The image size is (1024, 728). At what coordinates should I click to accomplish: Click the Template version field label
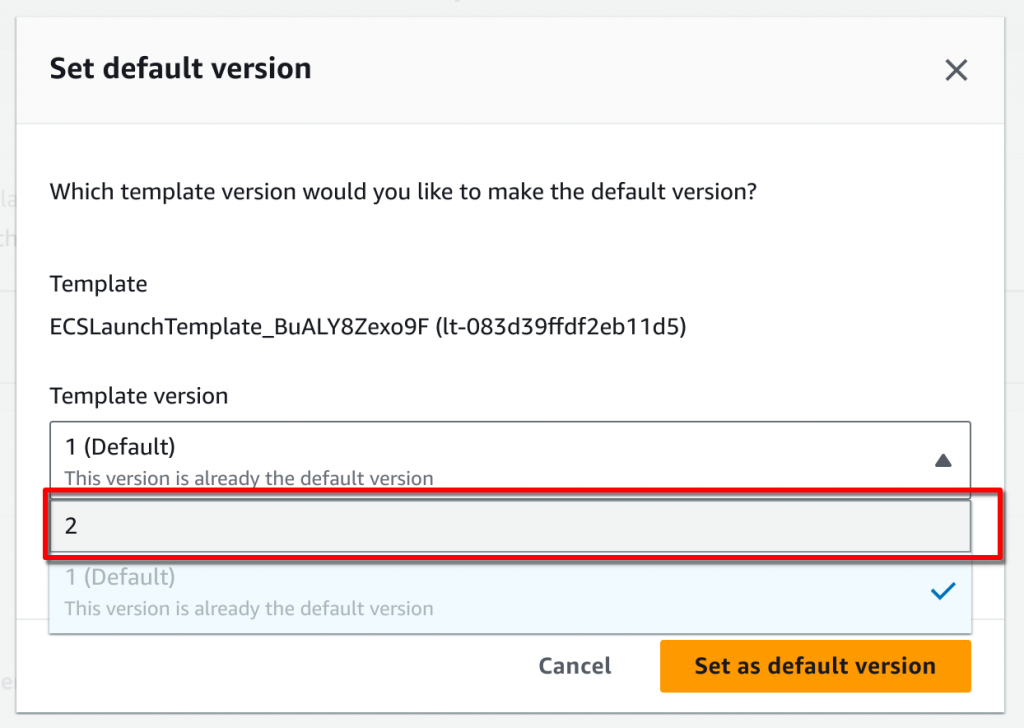pyautogui.click(x=139, y=396)
